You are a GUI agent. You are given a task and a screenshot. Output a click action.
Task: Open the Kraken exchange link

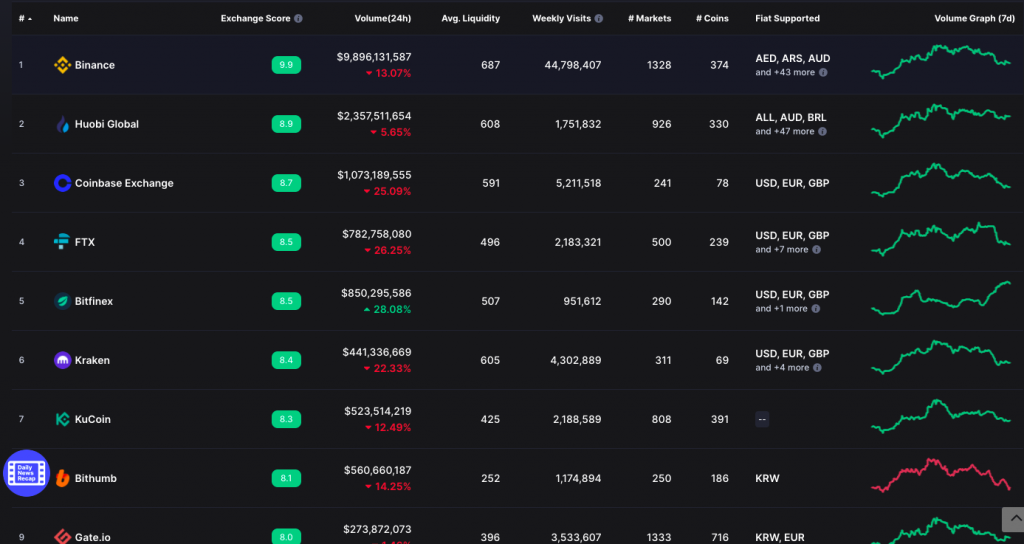(92, 360)
